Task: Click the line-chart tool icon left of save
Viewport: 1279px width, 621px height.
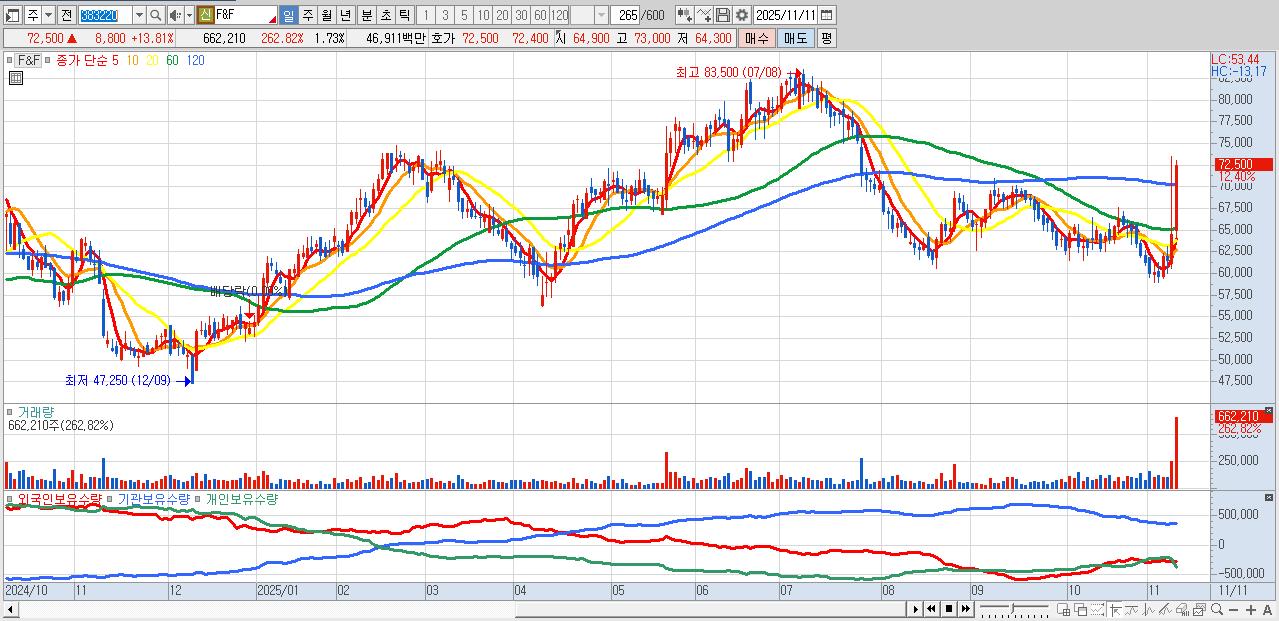Action: click(704, 15)
